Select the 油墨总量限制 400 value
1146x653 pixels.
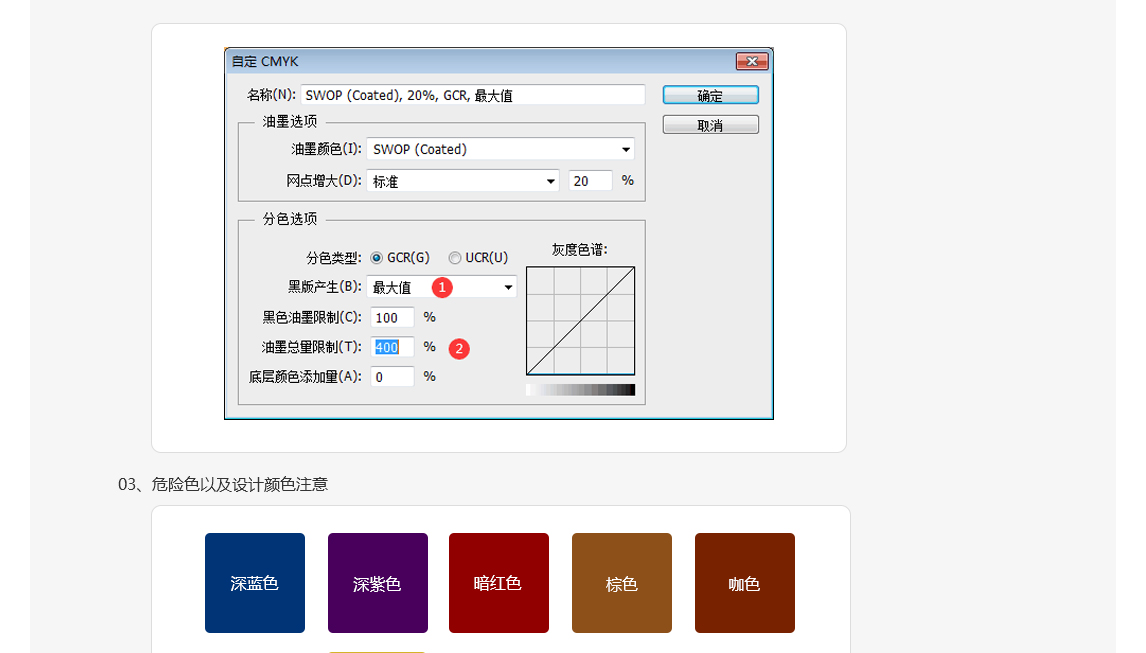(x=391, y=347)
